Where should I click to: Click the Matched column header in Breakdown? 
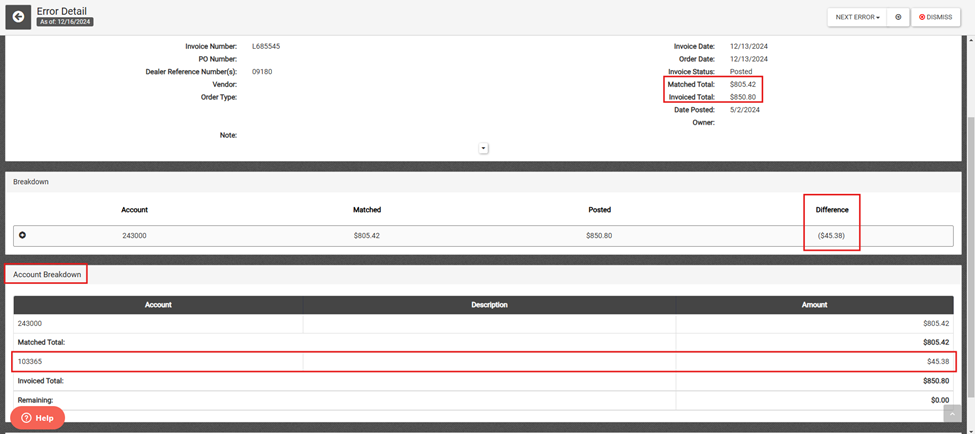(x=367, y=210)
